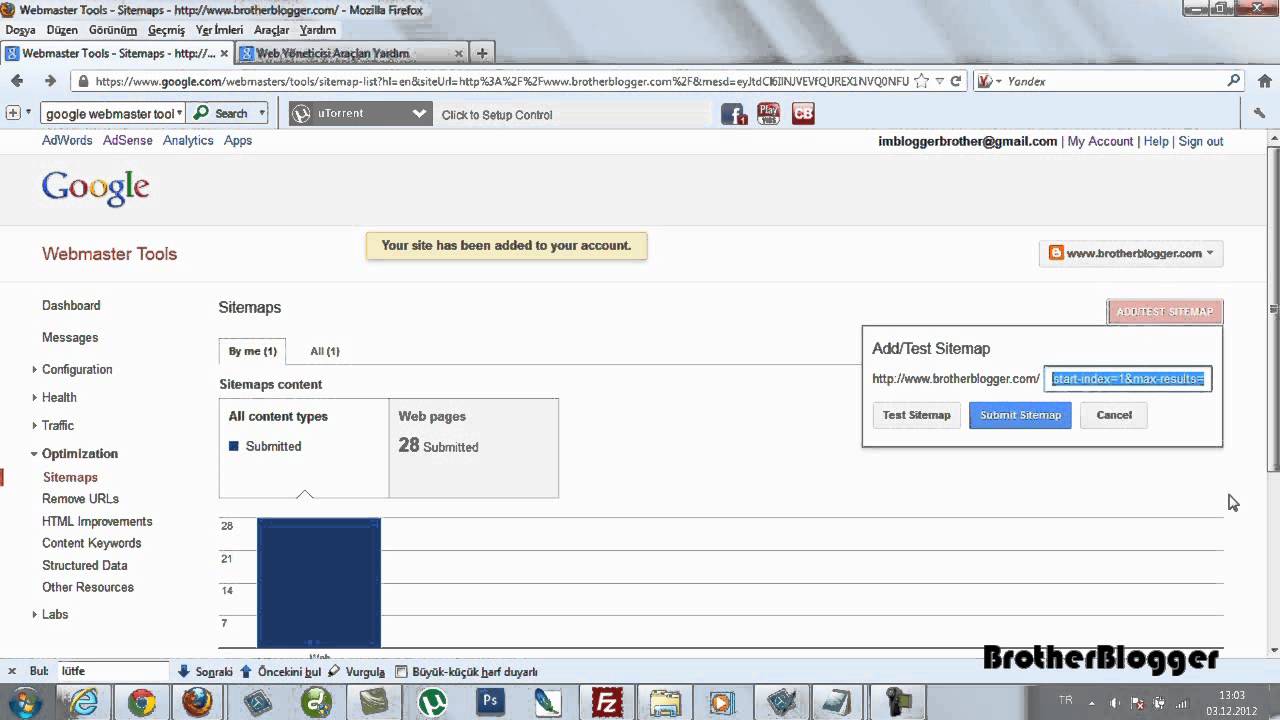Open the URL bar history dropdown arrow

click(x=939, y=81)
